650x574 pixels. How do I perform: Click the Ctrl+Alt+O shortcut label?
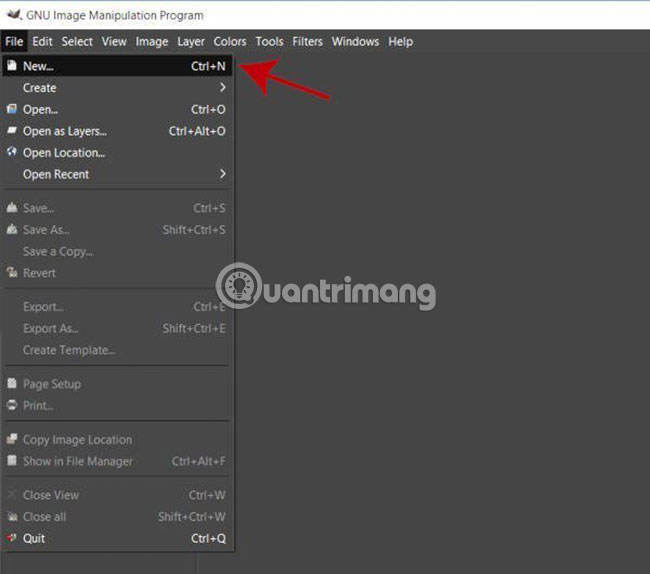point(197,131)
